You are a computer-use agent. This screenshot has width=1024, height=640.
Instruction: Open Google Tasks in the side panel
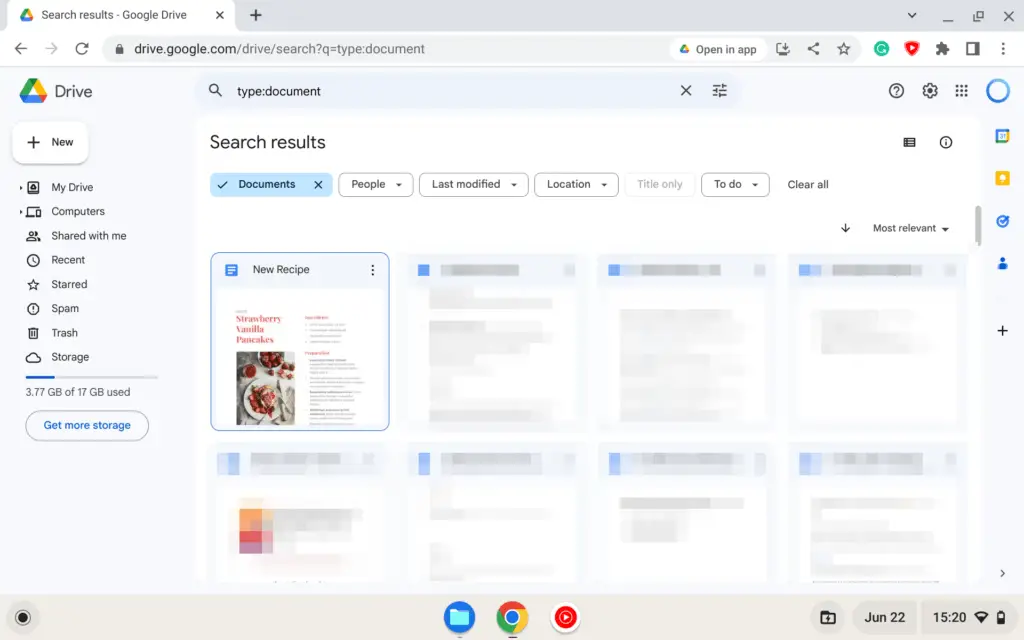pos(1003,222)
